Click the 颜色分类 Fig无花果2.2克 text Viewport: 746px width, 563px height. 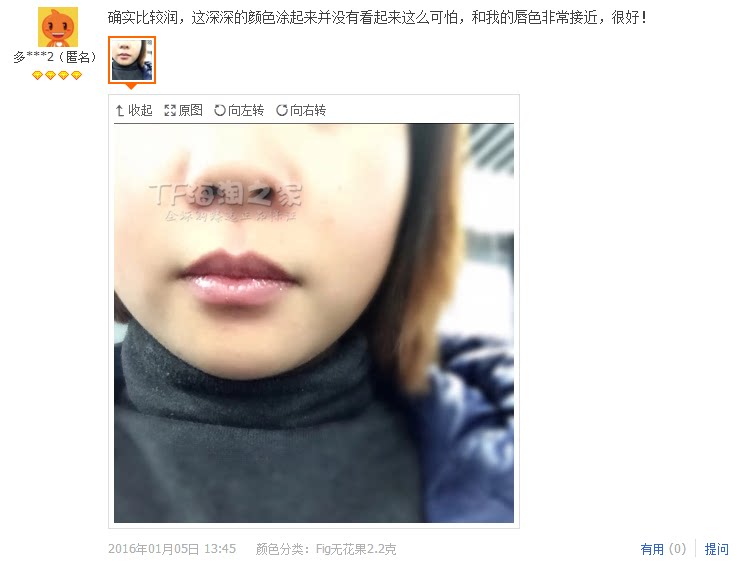click(x=326, y=549)
